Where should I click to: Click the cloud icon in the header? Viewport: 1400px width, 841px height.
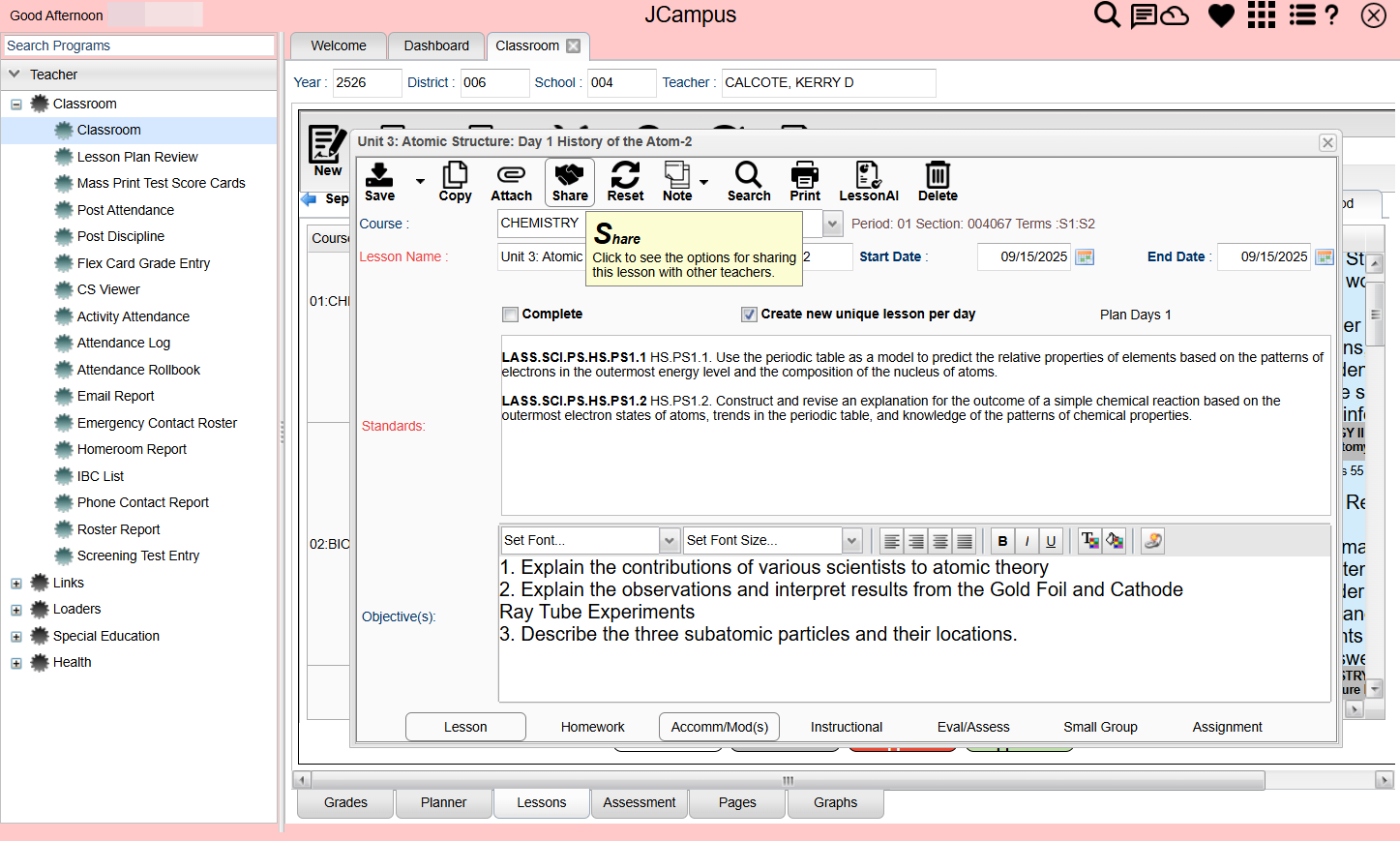pos(1175,15)
